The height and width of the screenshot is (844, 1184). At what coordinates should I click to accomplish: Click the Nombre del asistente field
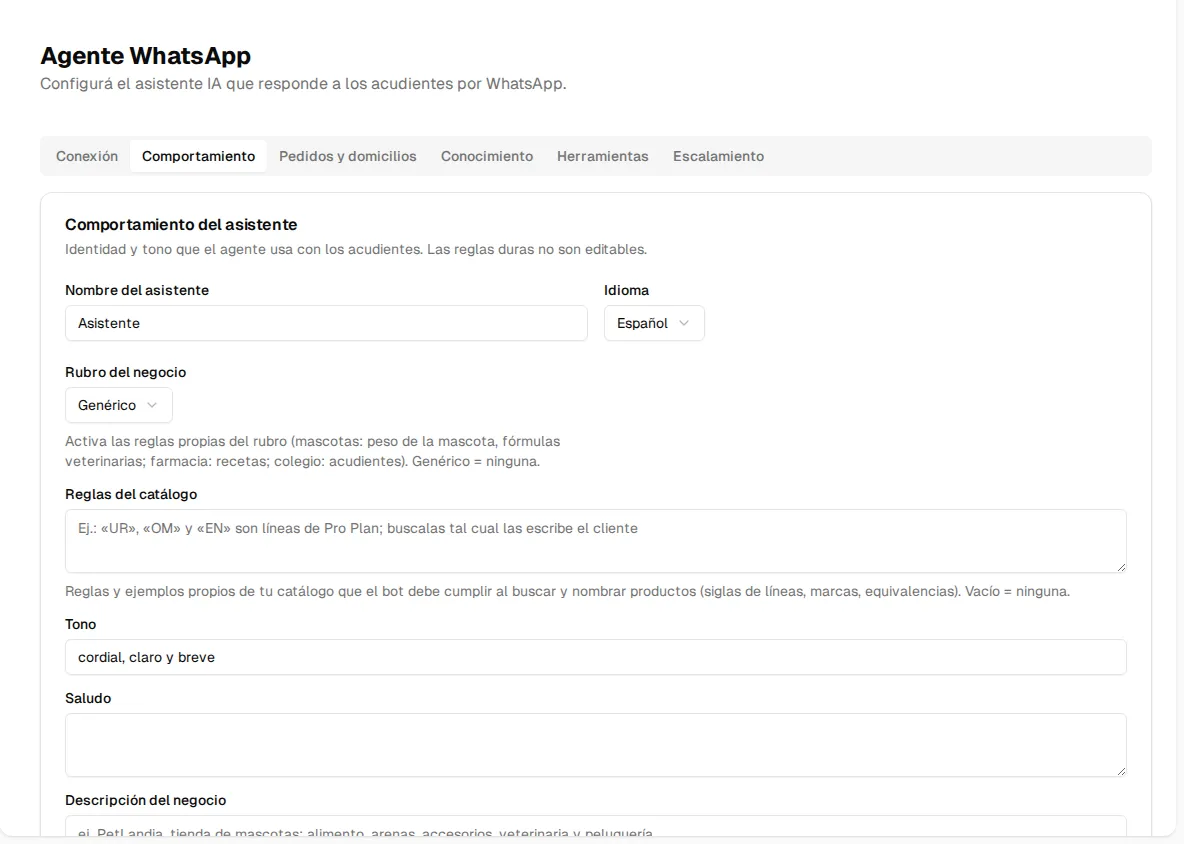click(326, 323)
